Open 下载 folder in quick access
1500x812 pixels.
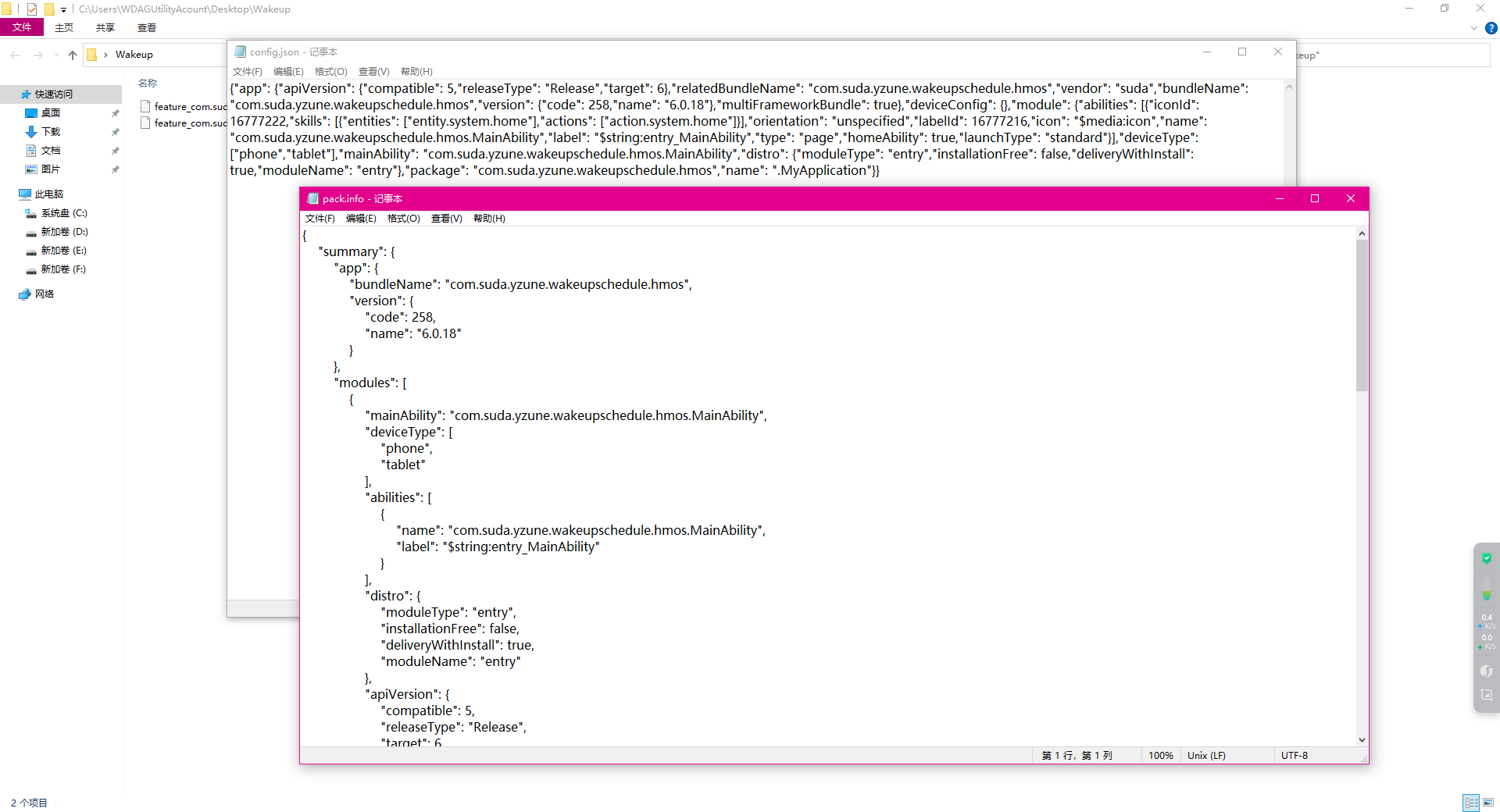(x=50, y=132)
